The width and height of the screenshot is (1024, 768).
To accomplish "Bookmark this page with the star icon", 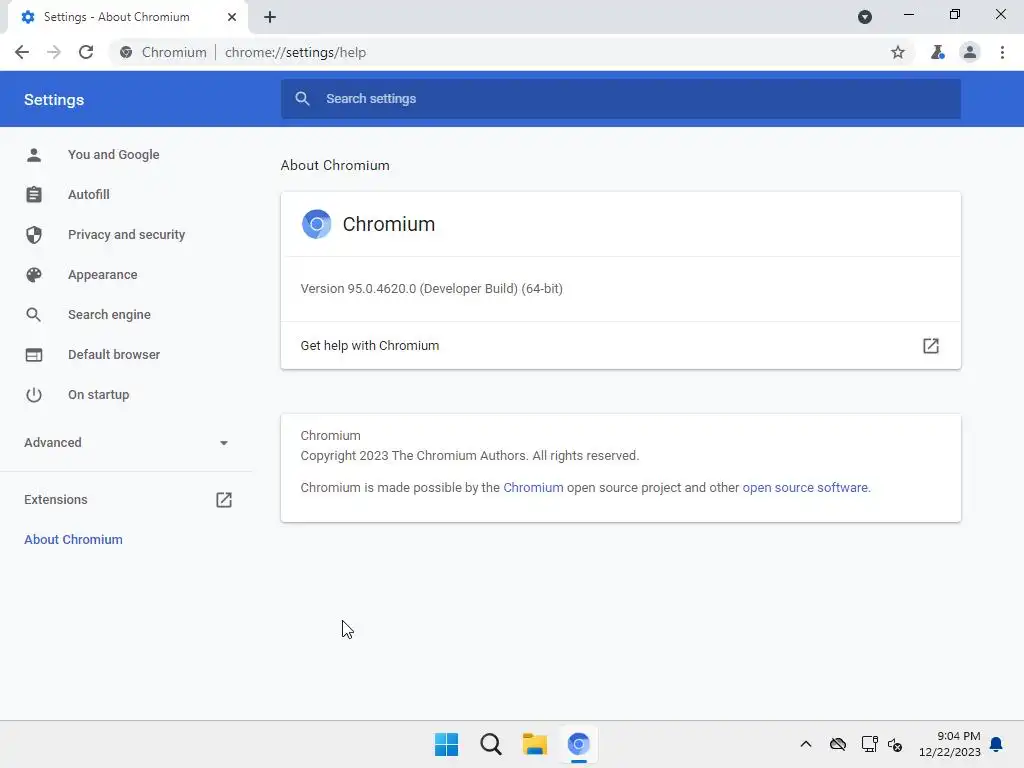I will point(898,52).
